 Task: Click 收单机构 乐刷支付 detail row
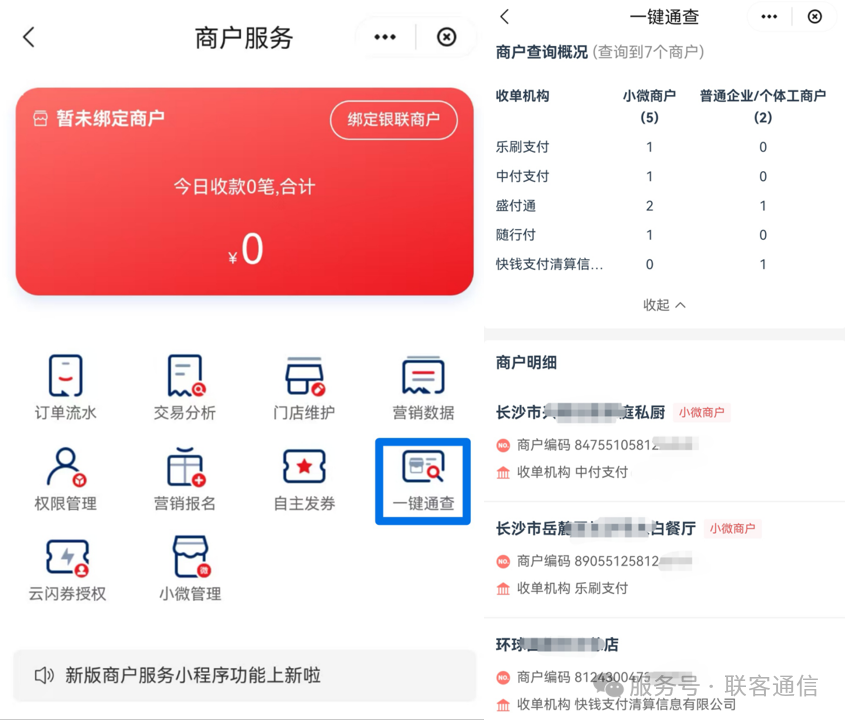562,588
